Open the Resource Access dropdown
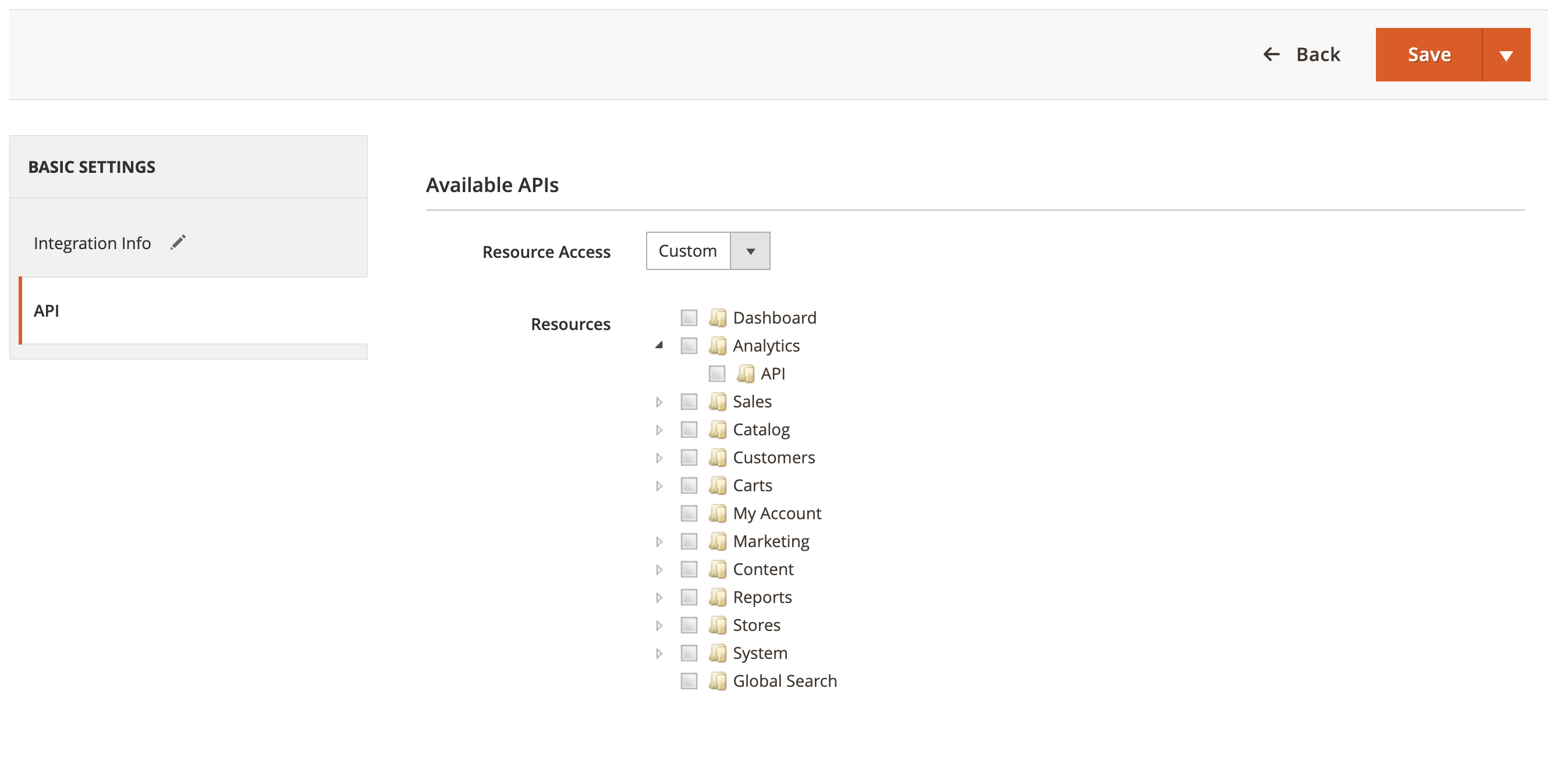 click(x=707, y=251)
